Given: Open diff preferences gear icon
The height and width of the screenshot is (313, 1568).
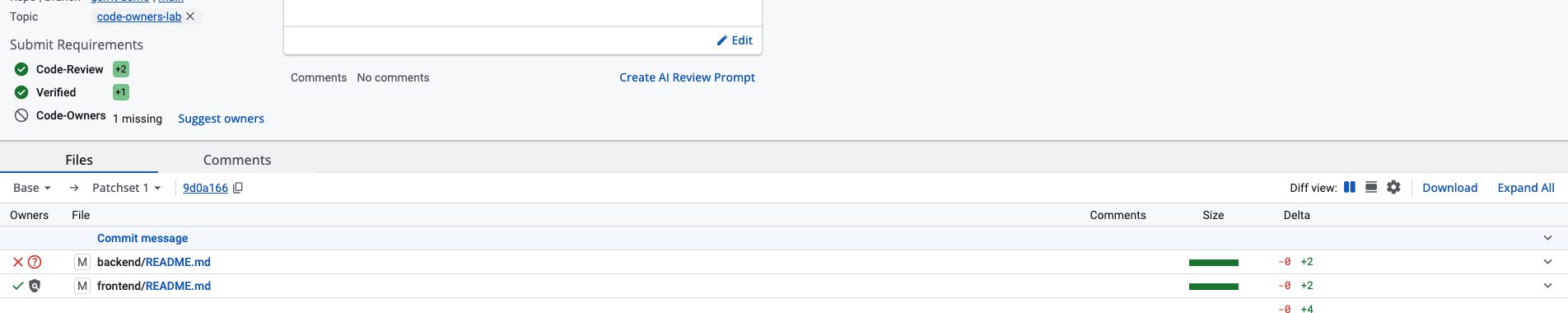Looking at the screenshot, I should [x=1393, y=187].
